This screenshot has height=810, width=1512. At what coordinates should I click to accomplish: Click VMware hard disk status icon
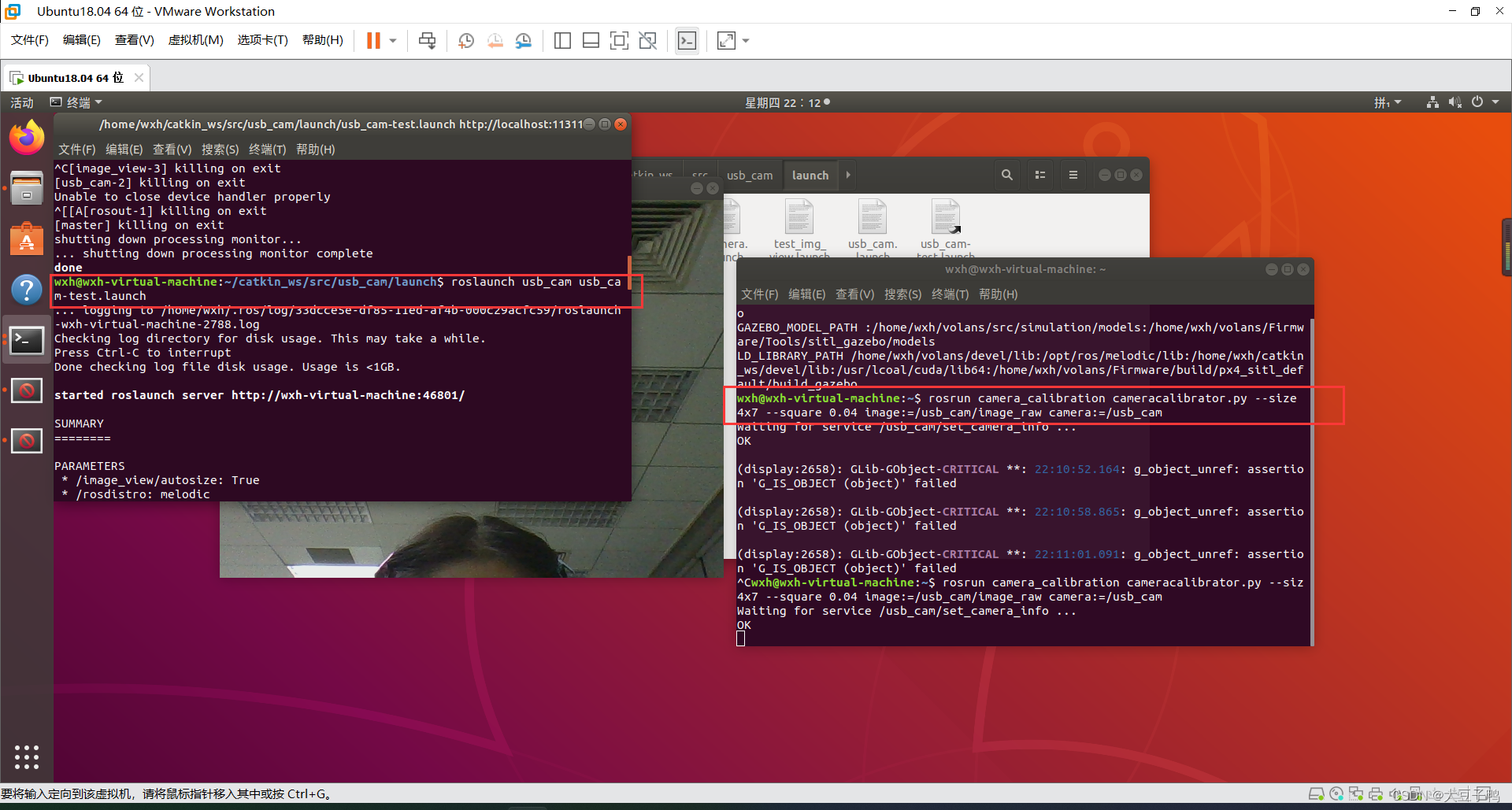[1316, 794]
